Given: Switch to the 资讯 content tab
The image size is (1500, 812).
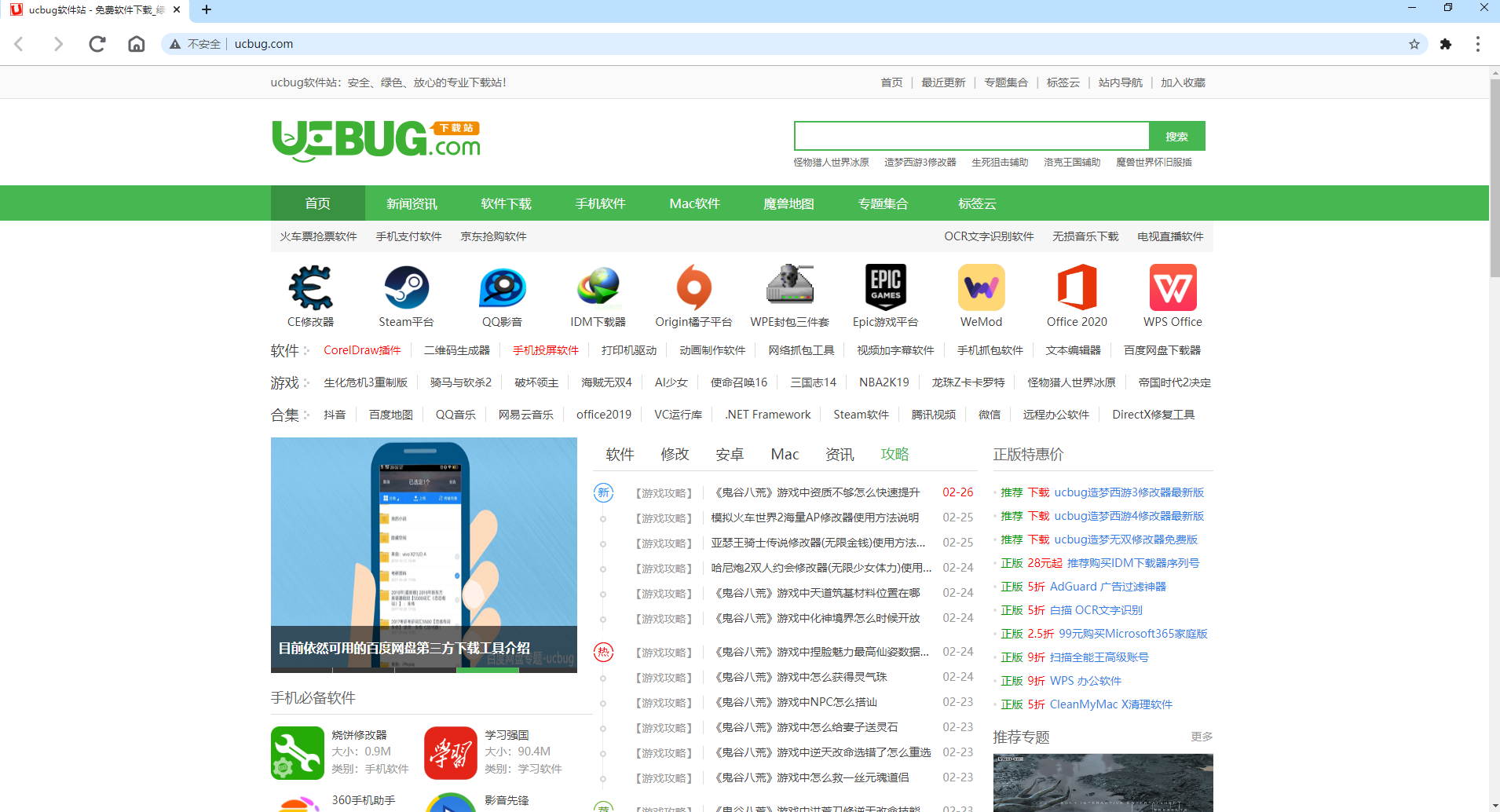Looking at the screenshot, I should coord(840,454).
